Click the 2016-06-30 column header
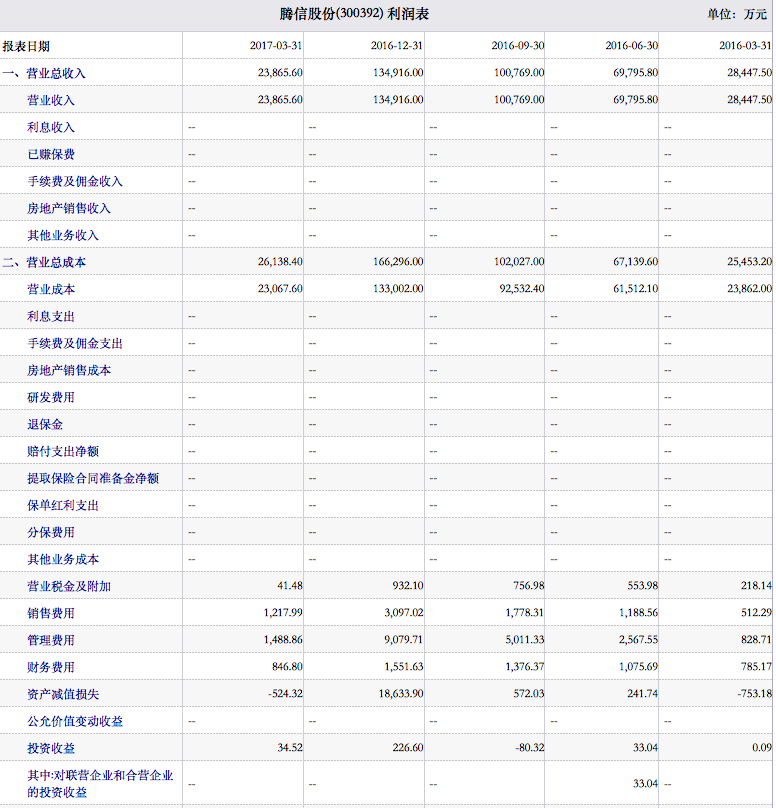 pos(632,45)
